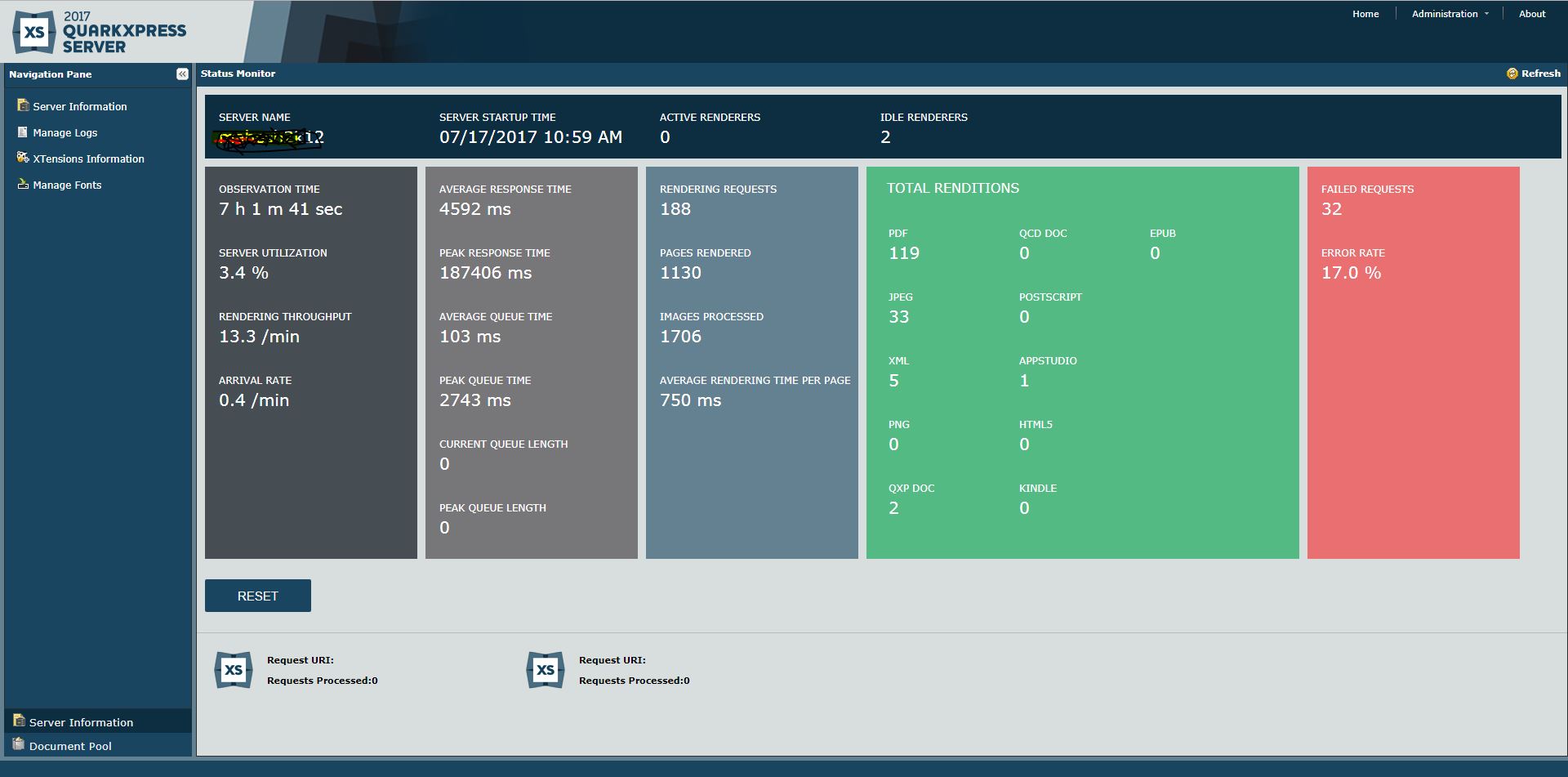Click the JPEG renditions count 33

coord(898,317)
